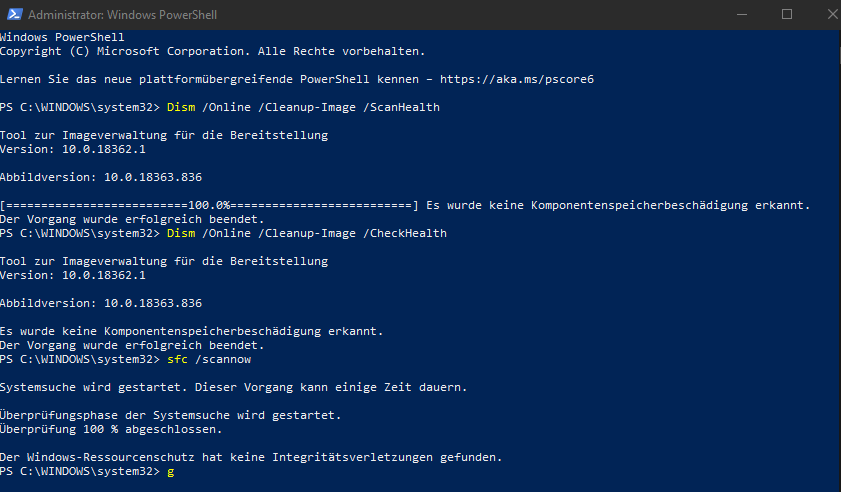This screenshot has width=841, height=492.
Task: Click the Dism /CheckHealth command line
Action: click(x=306, y=233)
